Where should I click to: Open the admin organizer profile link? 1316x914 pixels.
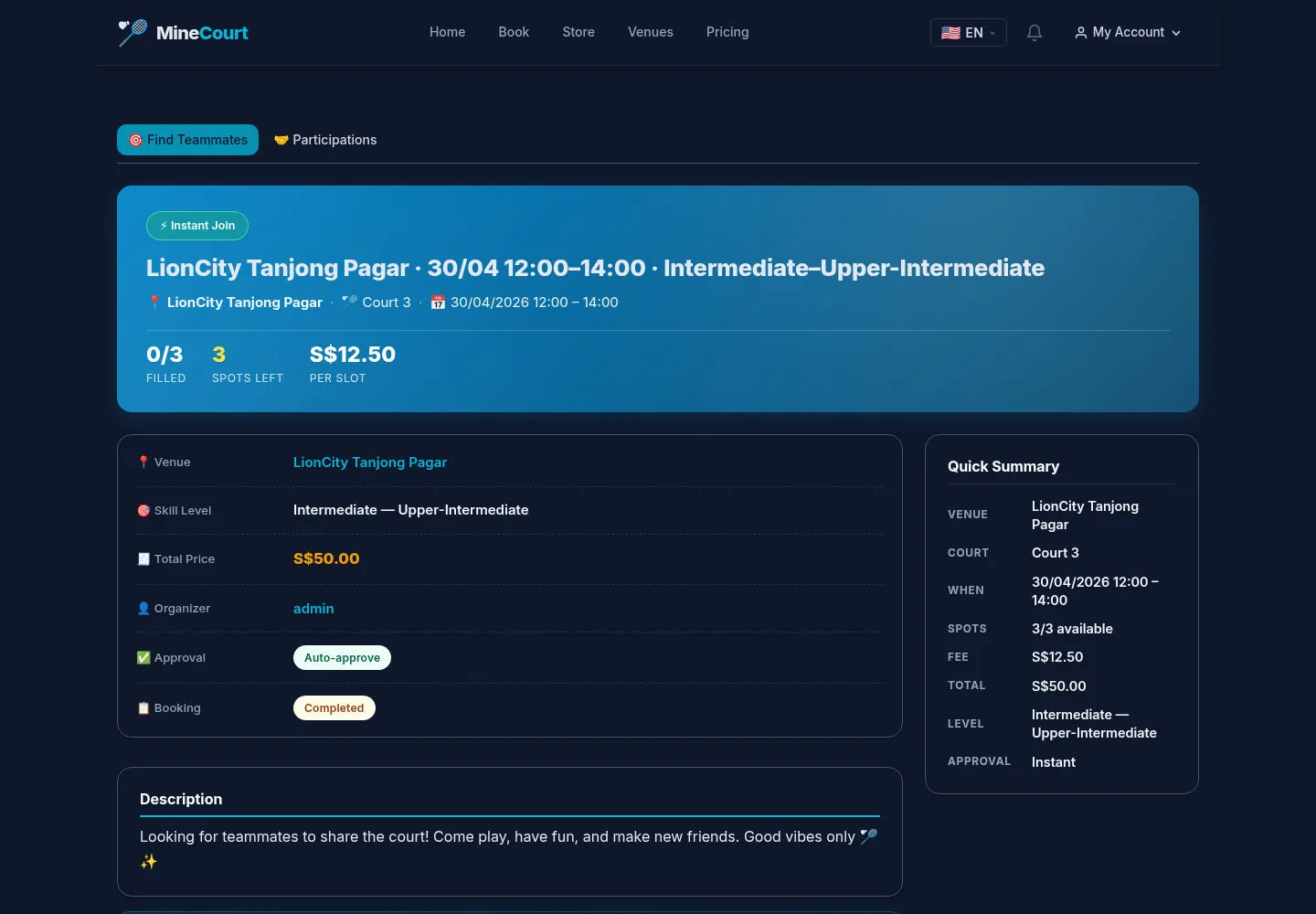point(313,609)
